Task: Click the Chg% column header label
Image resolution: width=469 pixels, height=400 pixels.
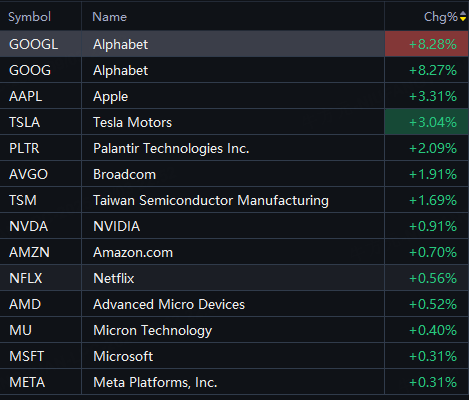Action: (x=441, y=17)
